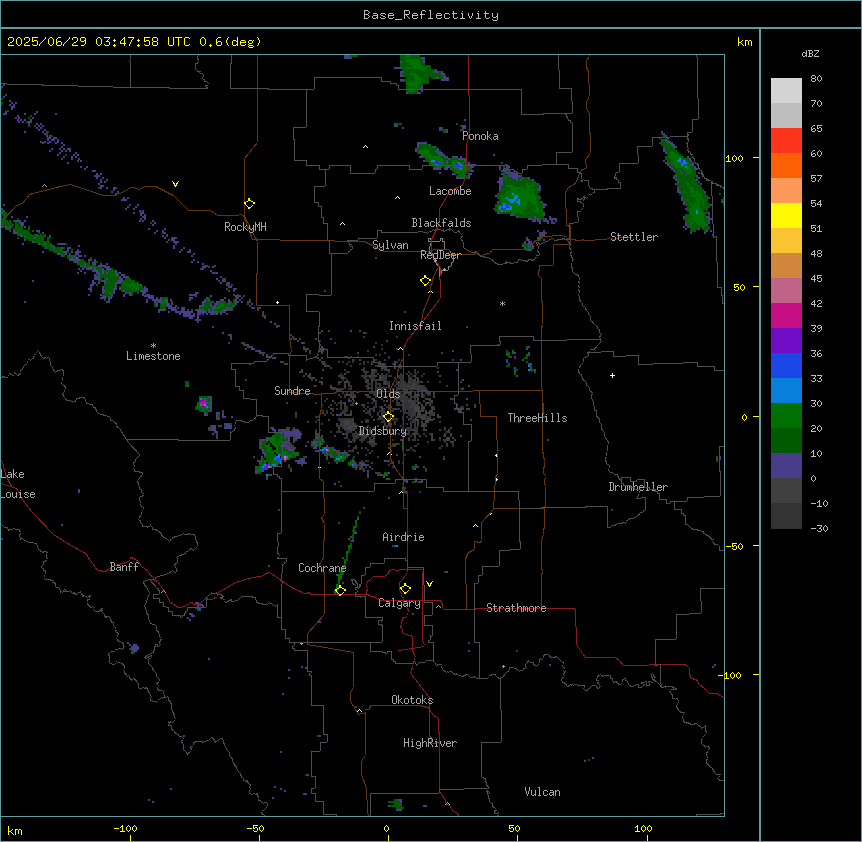Click the Calgary city label
862x842 pixels.
[x=399, y=603]
